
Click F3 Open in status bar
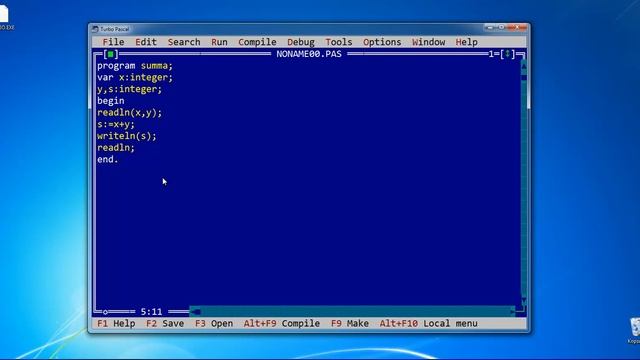[x=214, y=324]
